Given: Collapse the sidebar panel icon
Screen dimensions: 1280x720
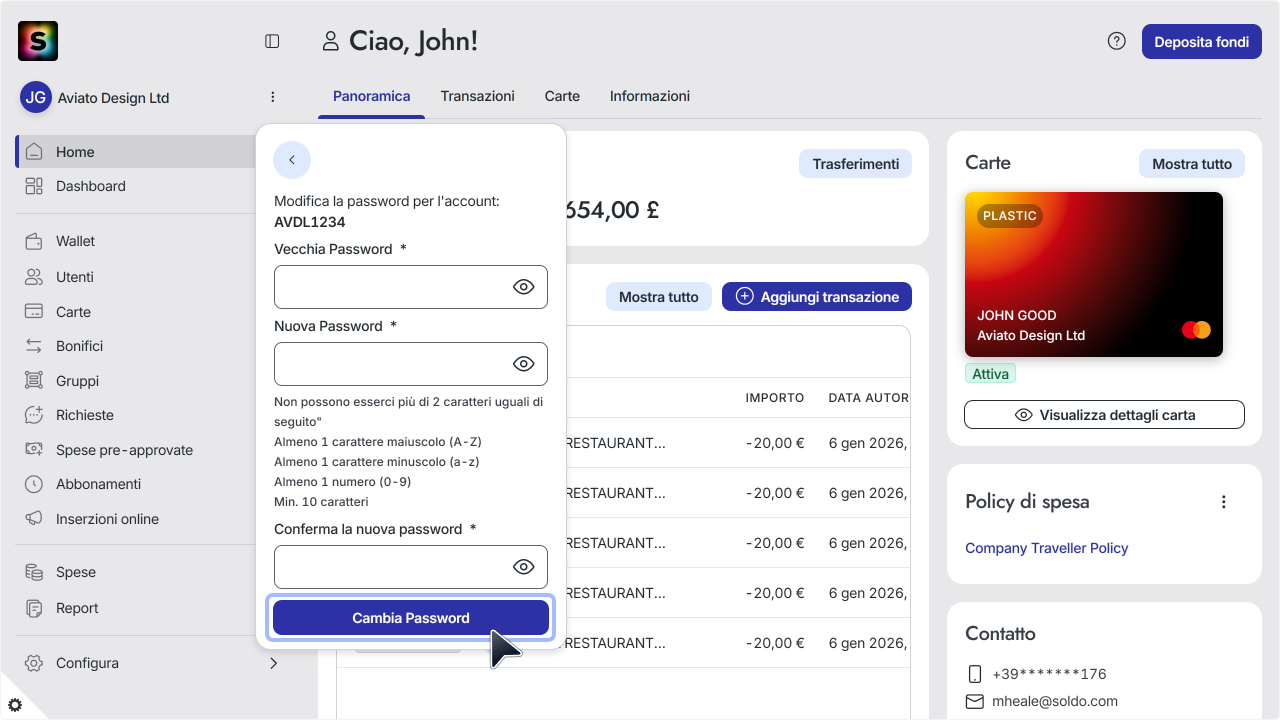Looking at the screenshot, I should (x=272, y=41).
